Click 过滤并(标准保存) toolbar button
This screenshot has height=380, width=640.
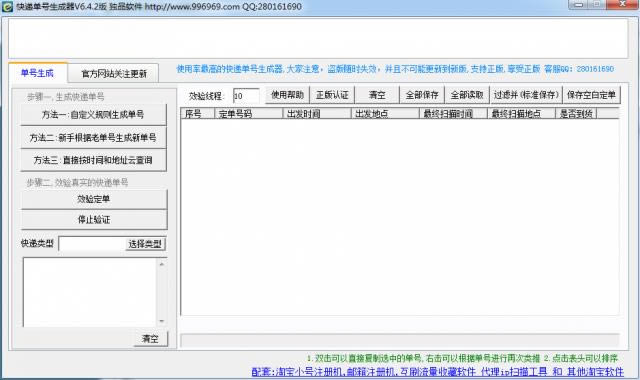[526, 95]
